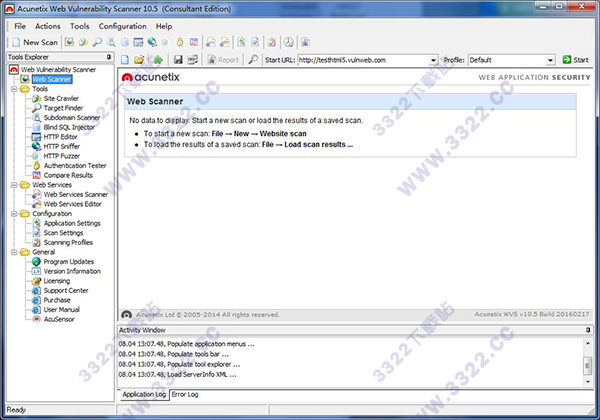Viewport: 600px width, 420px height.
Task: Open the Configuration menu
Action: click(x=122, y=26)
